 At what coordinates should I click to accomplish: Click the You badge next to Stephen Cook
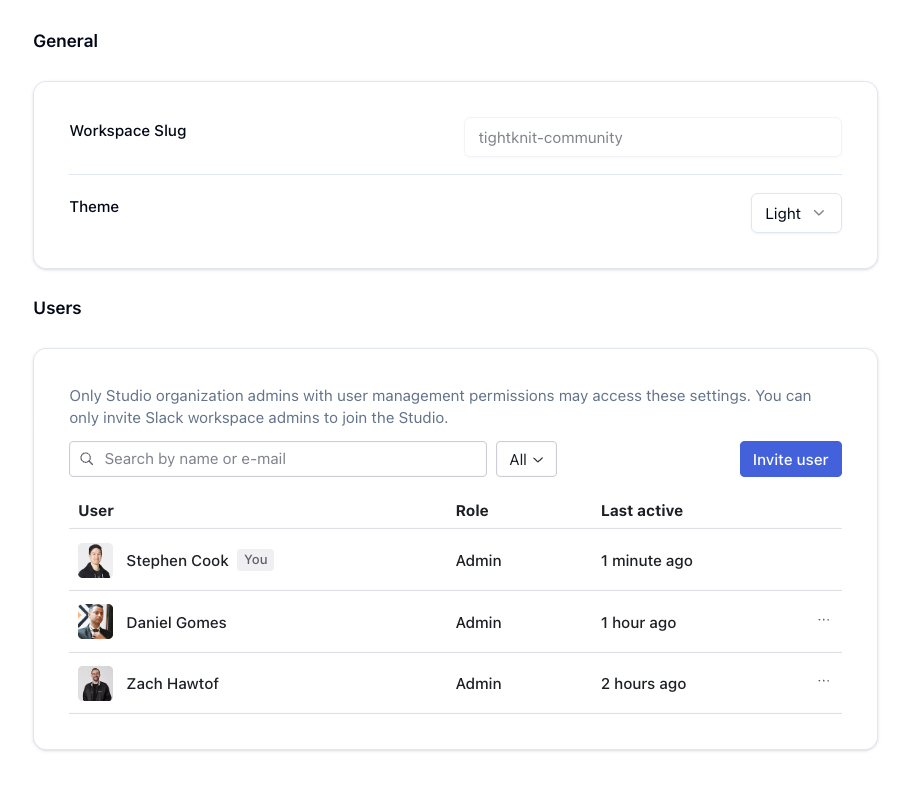coord(255,560)
